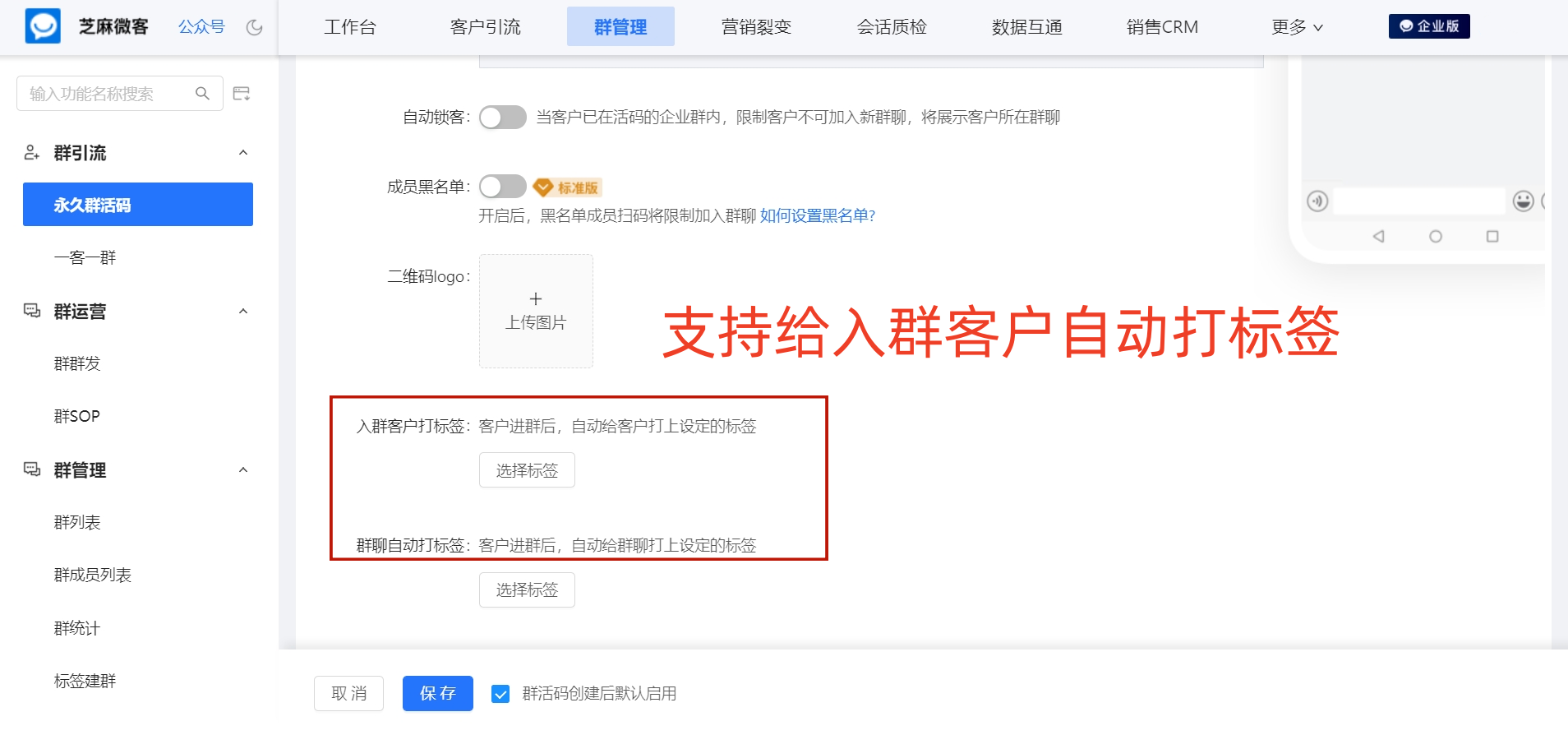Click the 保存 button
1568x735 pixels.
pyautogui.click(x=438, y=693)
